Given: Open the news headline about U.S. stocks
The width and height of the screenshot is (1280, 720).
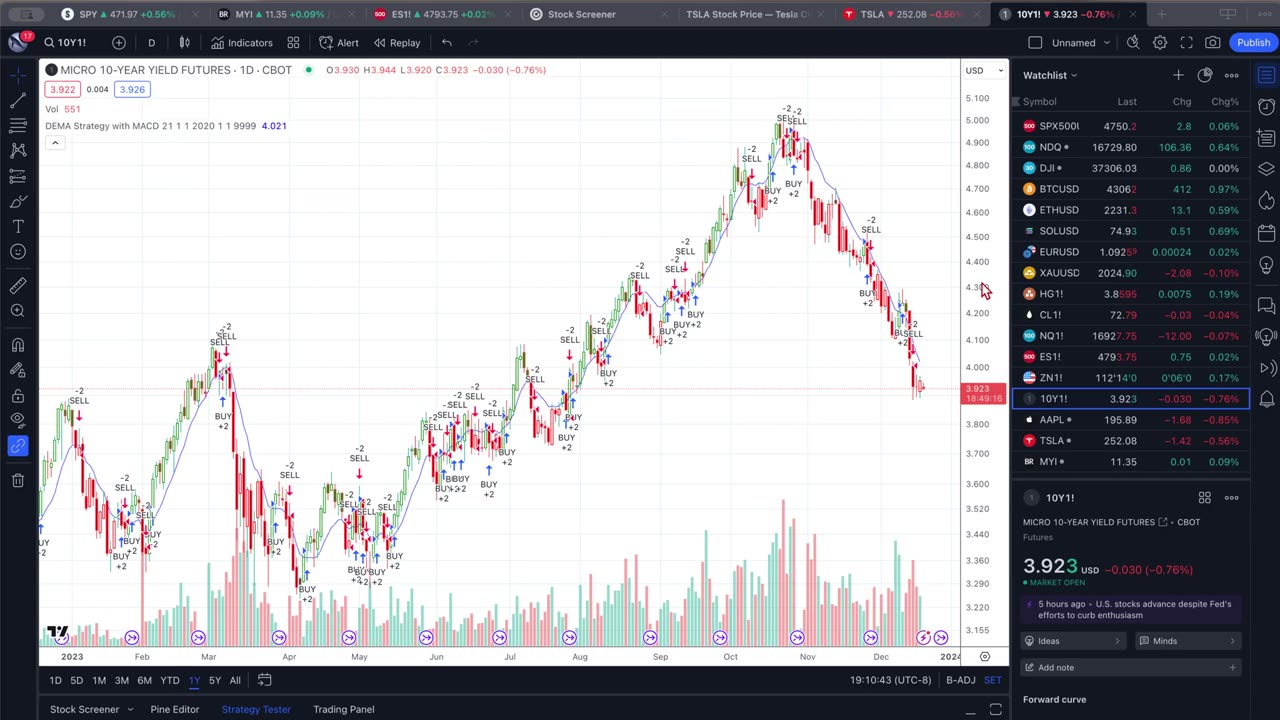Looking at the screenshot, I should click(x=1130, y=609).
